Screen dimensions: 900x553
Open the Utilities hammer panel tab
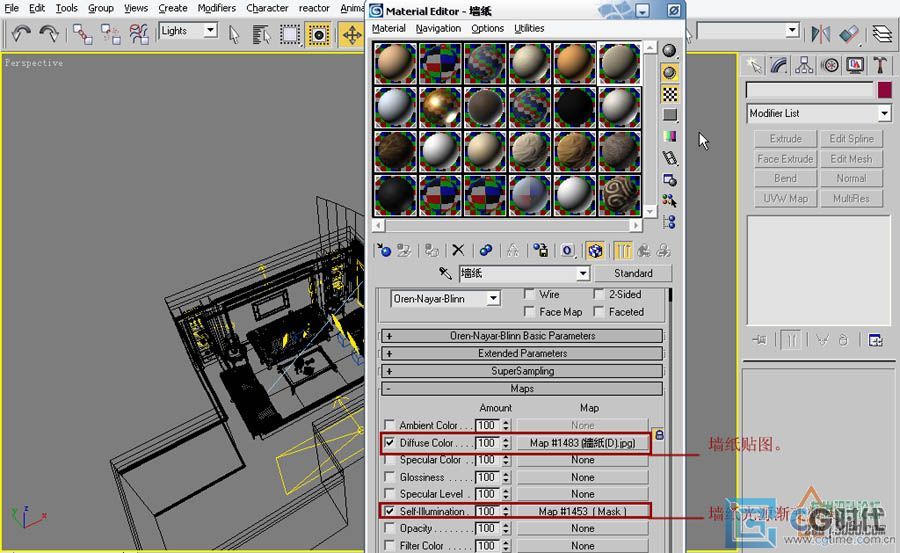pyautogui.click(x=880, y=65)
